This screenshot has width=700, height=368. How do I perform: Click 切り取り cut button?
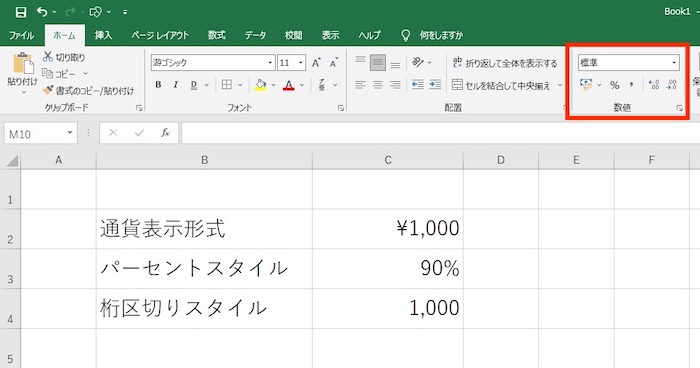click(x=64, y=57)
